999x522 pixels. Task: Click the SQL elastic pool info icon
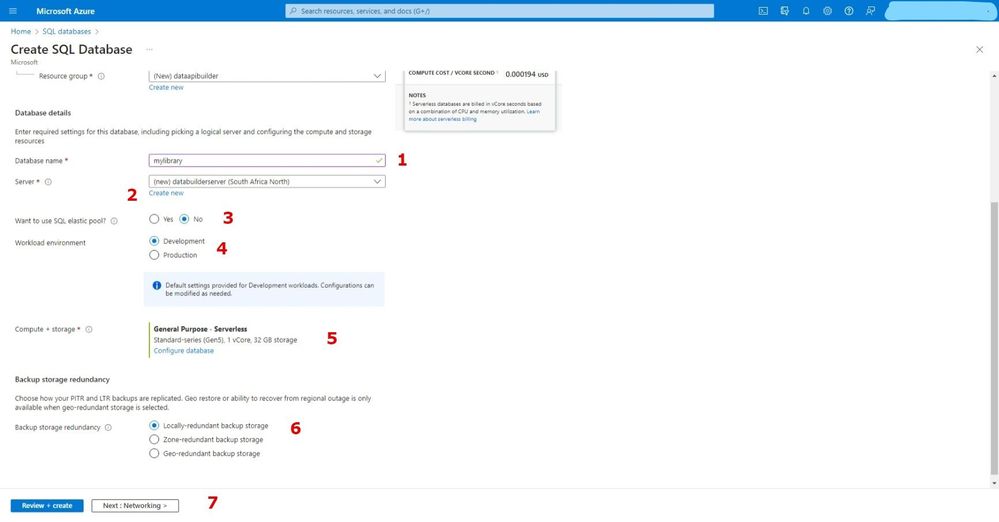114,221
